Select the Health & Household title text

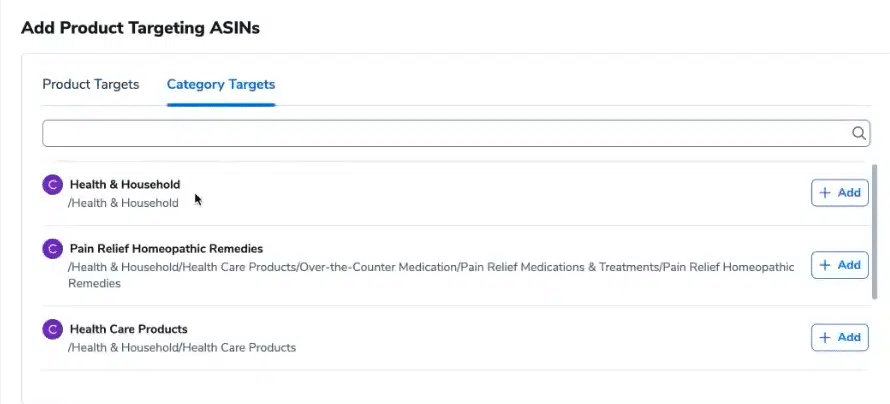pos(125,185)
